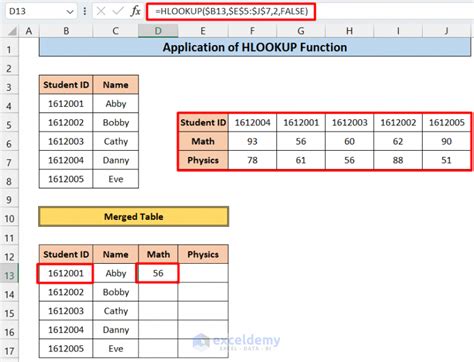Select column J header

point(447,31)
